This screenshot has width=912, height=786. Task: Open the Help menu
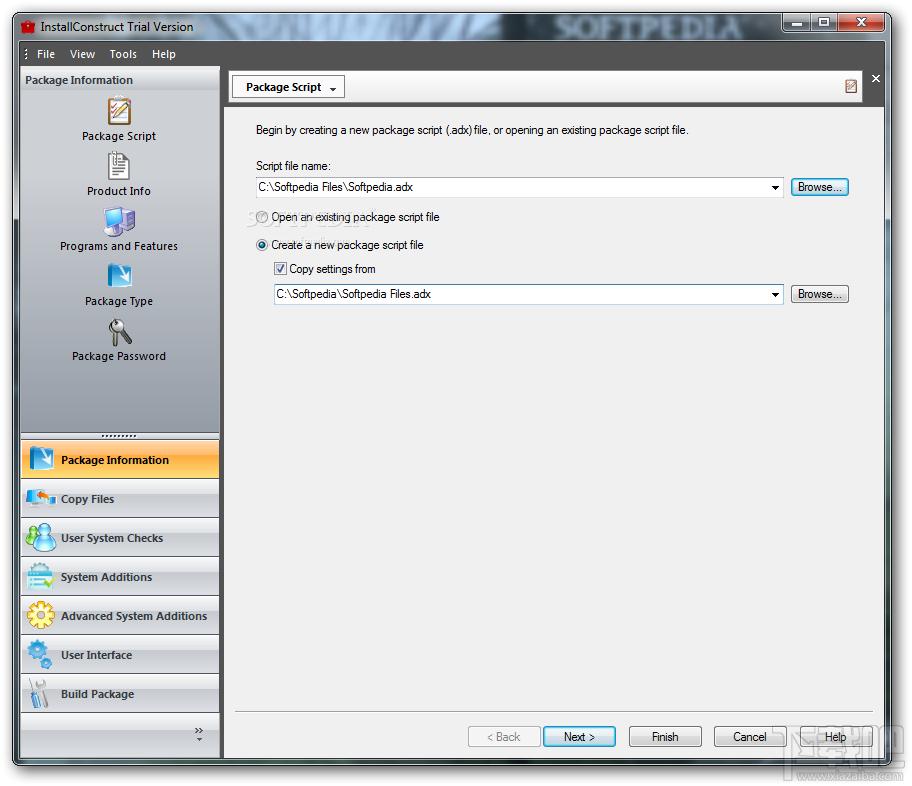click(x=163, y=54)
